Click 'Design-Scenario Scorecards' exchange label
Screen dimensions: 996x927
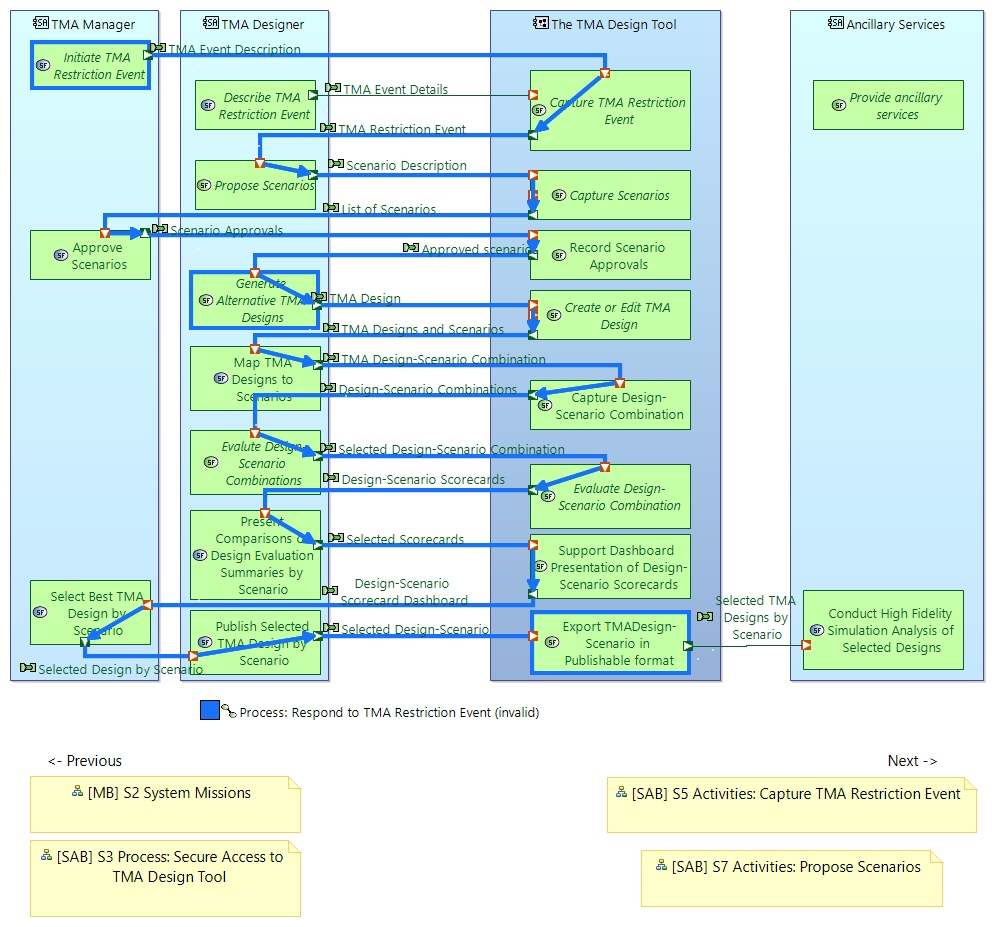tap(423, 479)
